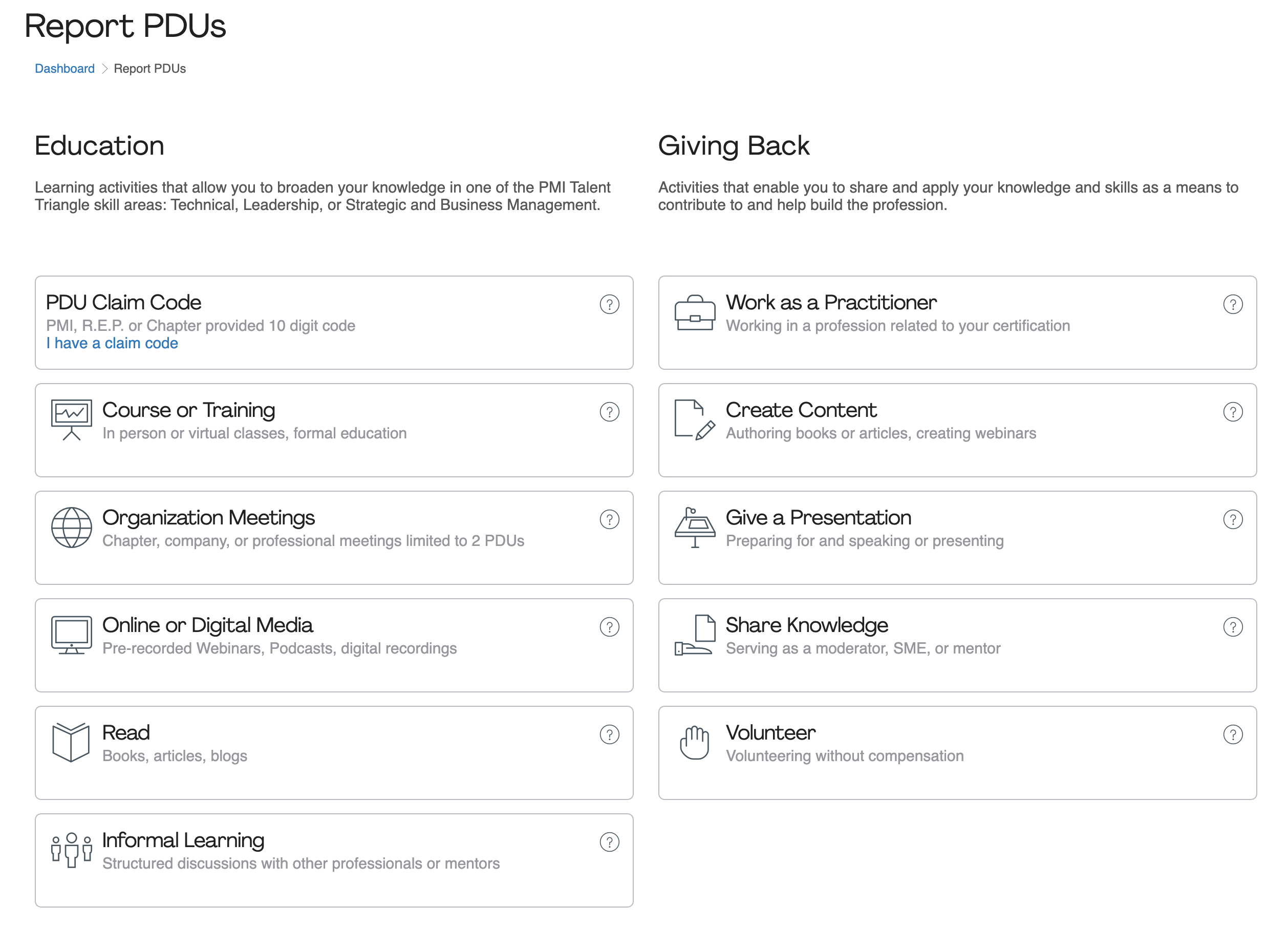Click the Create Content document pencil icon
The height and width of the screenshot is (927, 1288).
coord(695,419)
